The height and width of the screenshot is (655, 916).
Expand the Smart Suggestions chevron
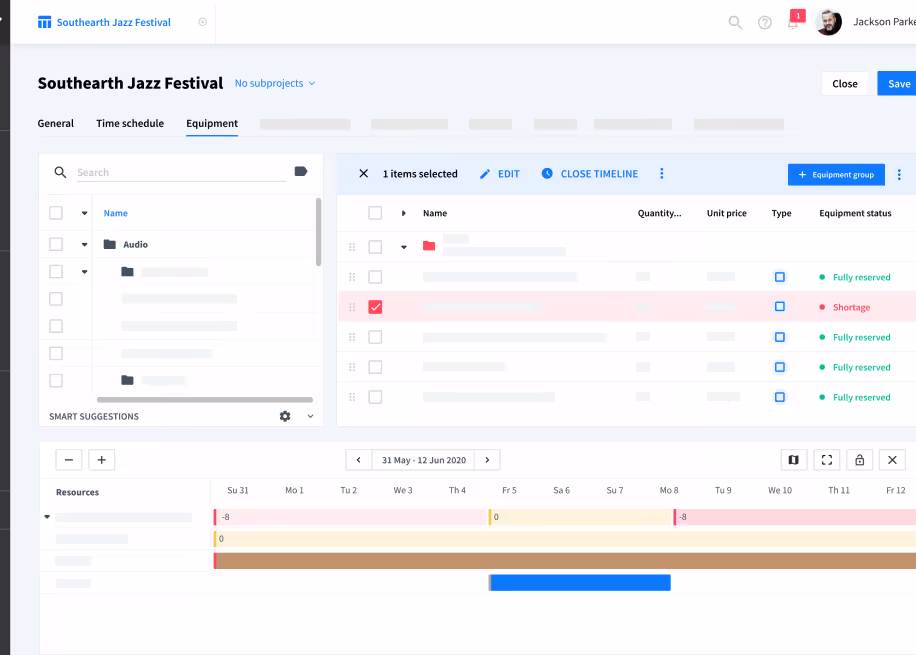[310, 416]
